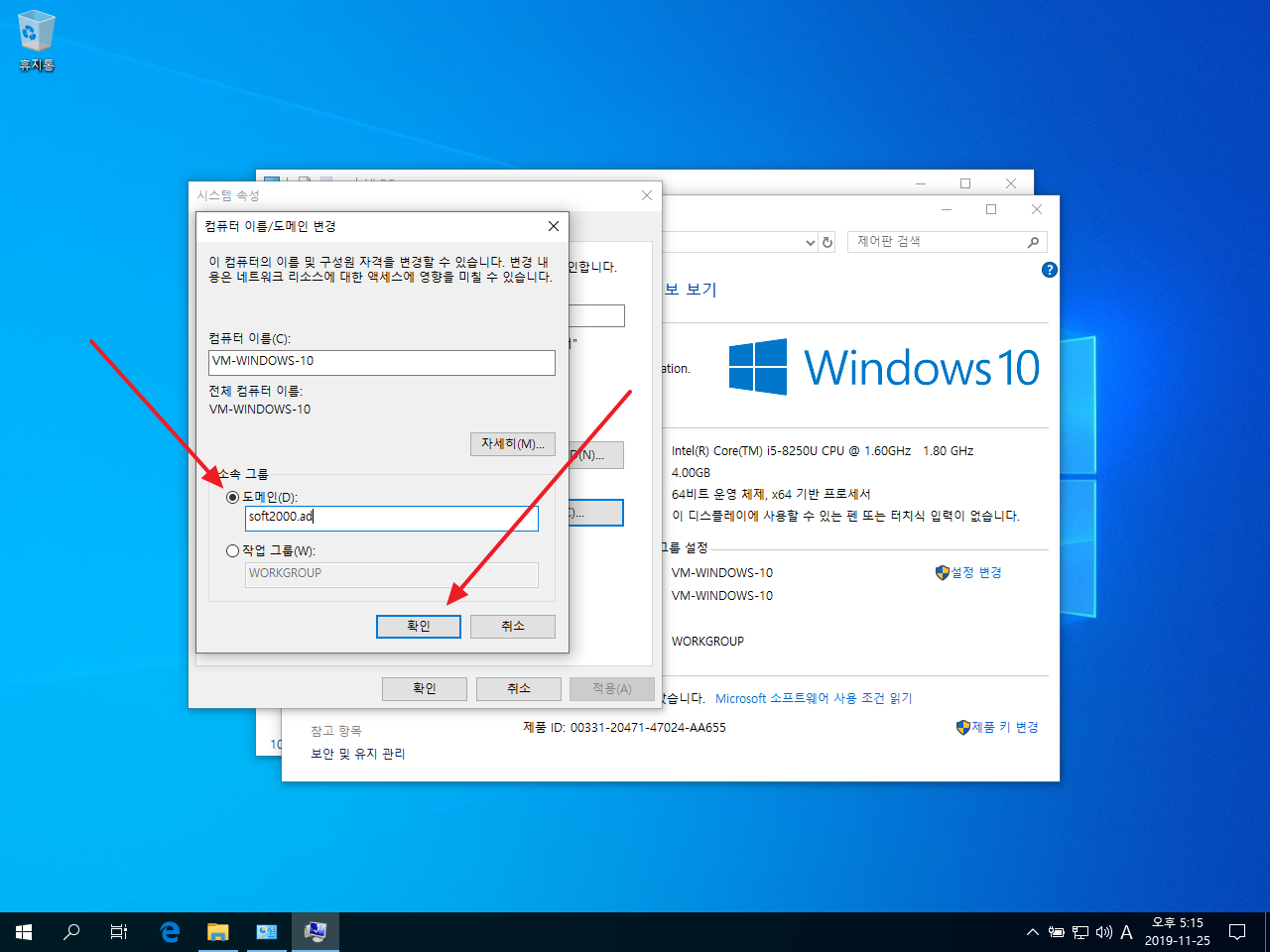The image size is (1270, 952).
Task: Click 취소 in the 시스템 속성 window
Action: [x=519, y=688]
